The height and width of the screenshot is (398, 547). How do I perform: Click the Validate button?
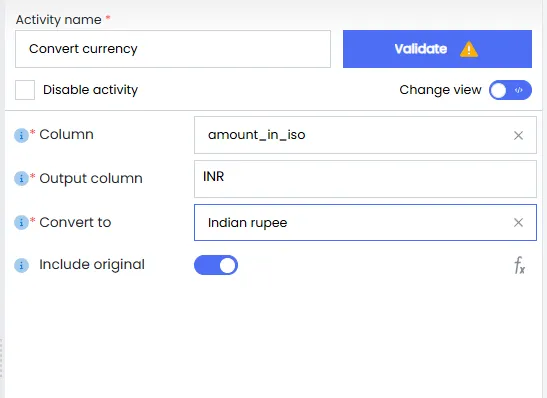[x=437, y=49]
